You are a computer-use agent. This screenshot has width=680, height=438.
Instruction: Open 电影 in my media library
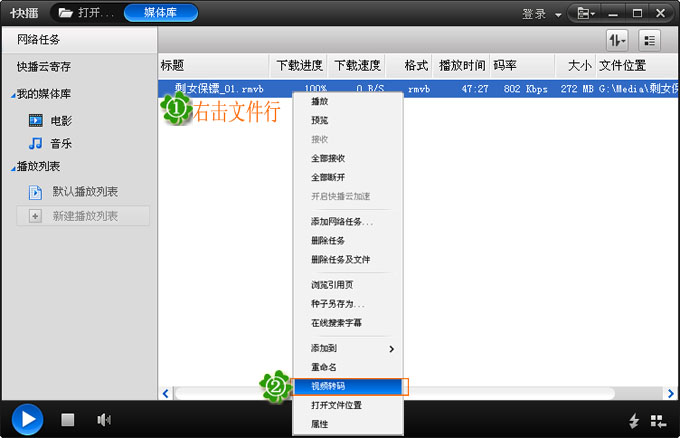(x=61, y=121)
